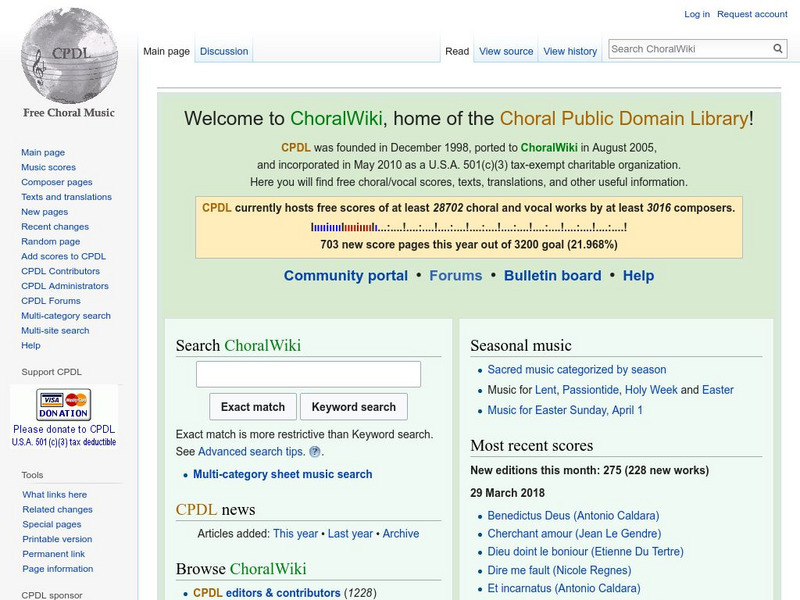This screenshot has width=800, height=600.
Task: Switch to the Discussion tab
Action: click(x=224, y=51)
